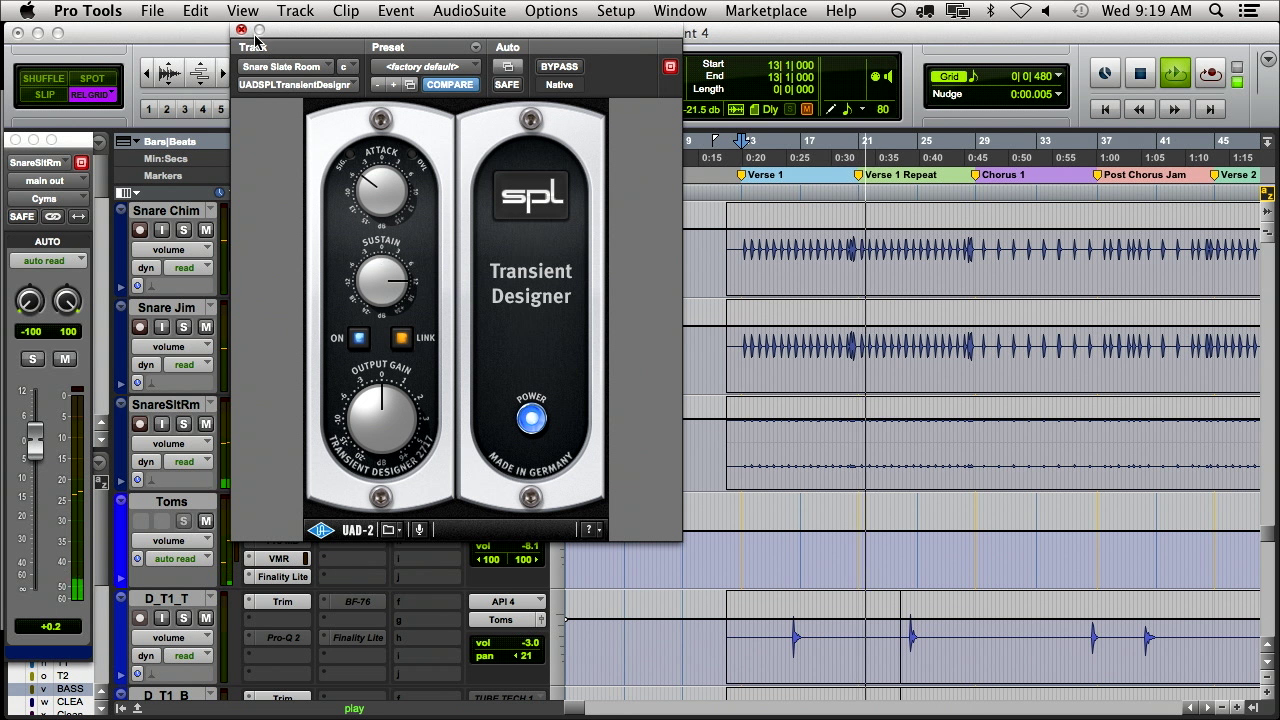
Task: Open the factory default preset dropdown
Action: pos(425,67)
